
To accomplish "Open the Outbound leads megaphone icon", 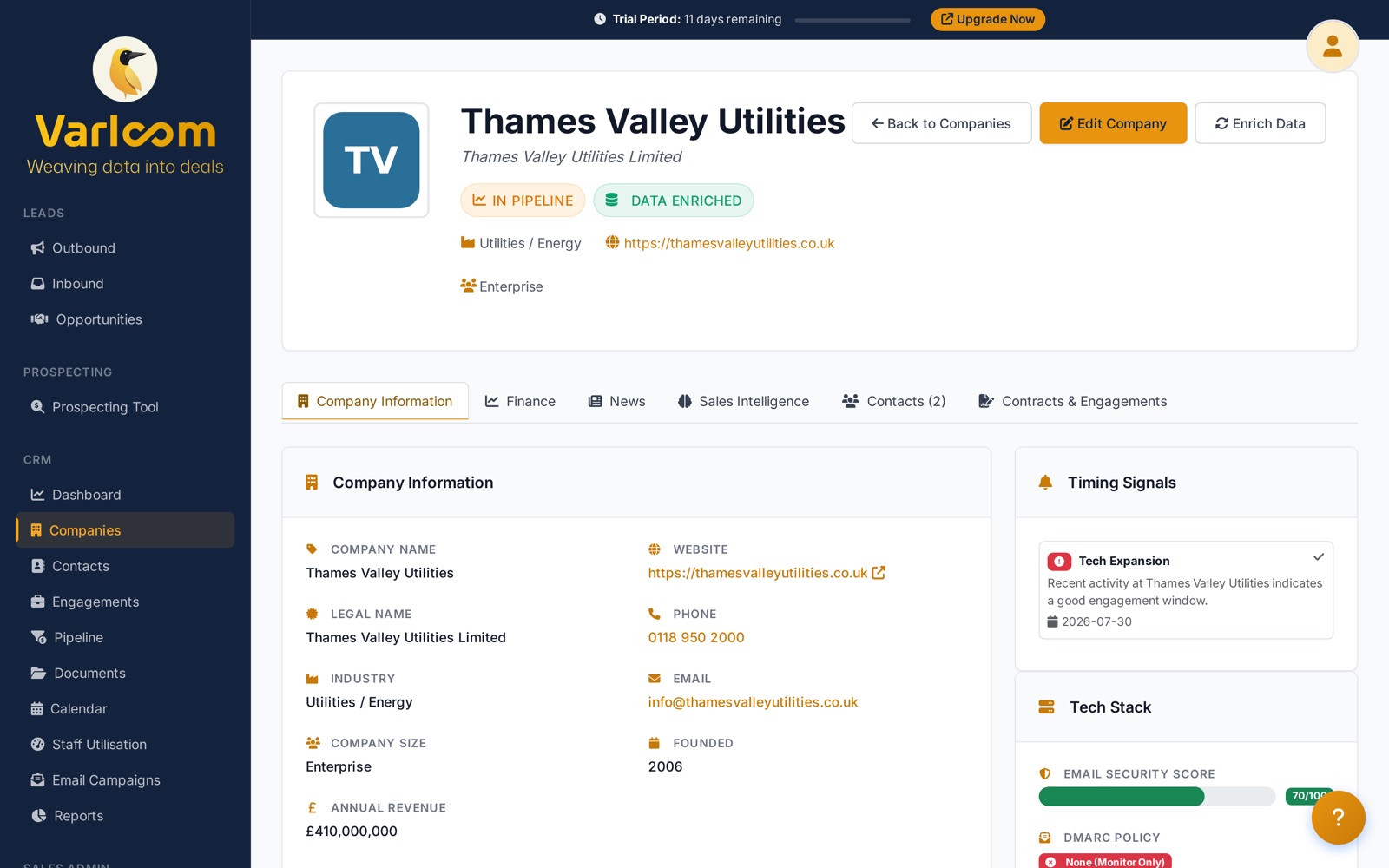I will [x=37, y=248].
